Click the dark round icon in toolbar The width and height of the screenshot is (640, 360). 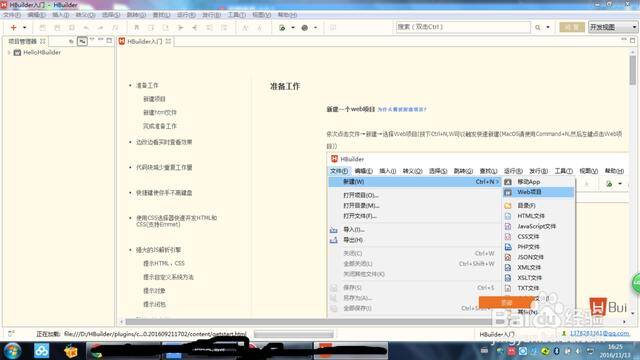pos(304,28)
